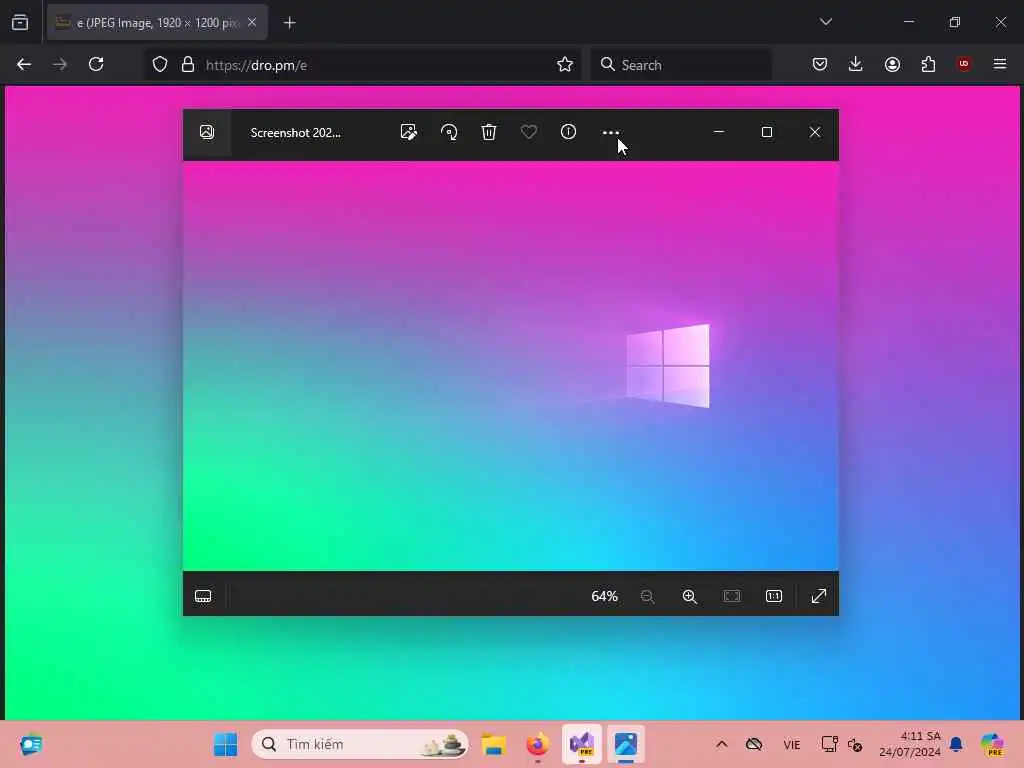Open the display and network tray icon
The image size is (1024, 768).
[829, 744]
